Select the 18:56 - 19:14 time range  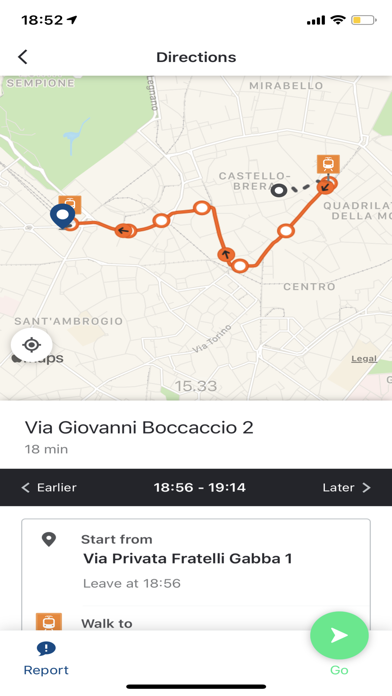click(200, 487)
